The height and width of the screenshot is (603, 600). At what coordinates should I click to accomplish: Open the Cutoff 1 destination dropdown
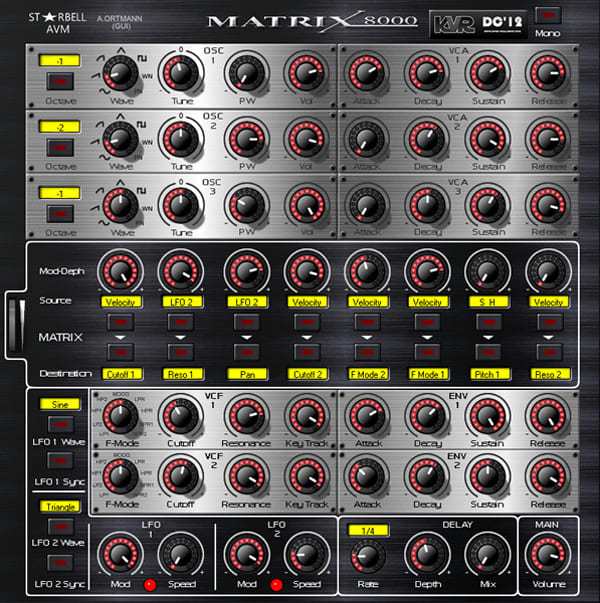point(121,372)
